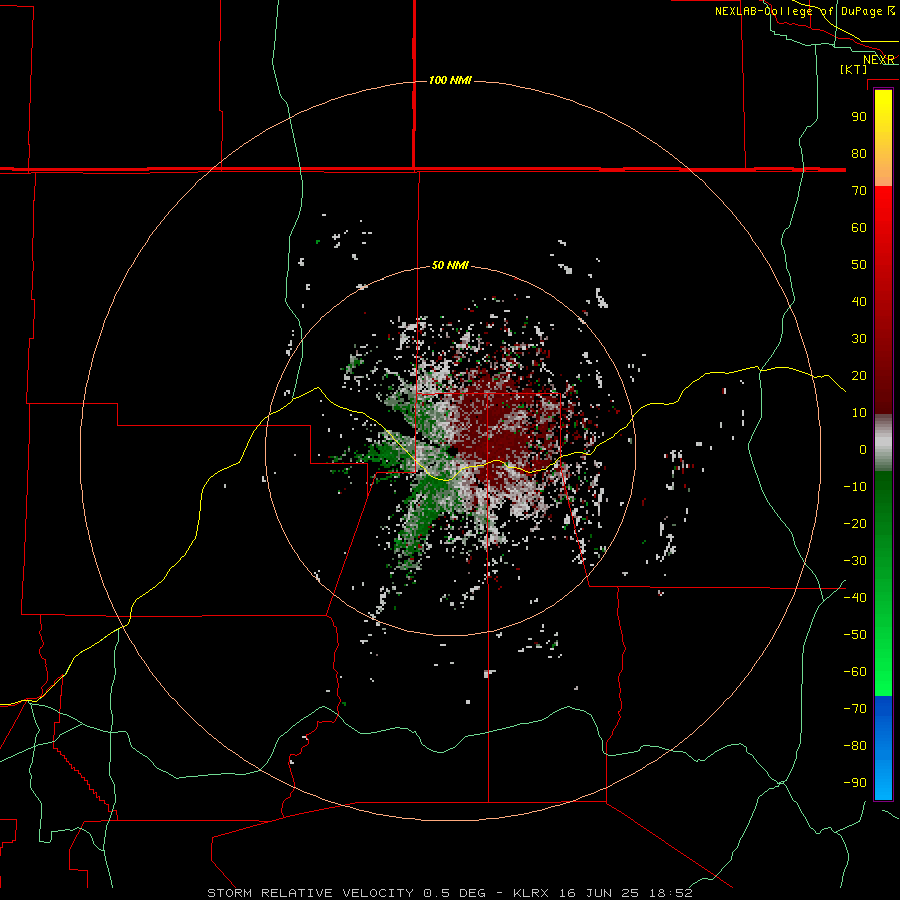
Task: Click the "10" value on the velocity scale
Action: pos(859,413)
